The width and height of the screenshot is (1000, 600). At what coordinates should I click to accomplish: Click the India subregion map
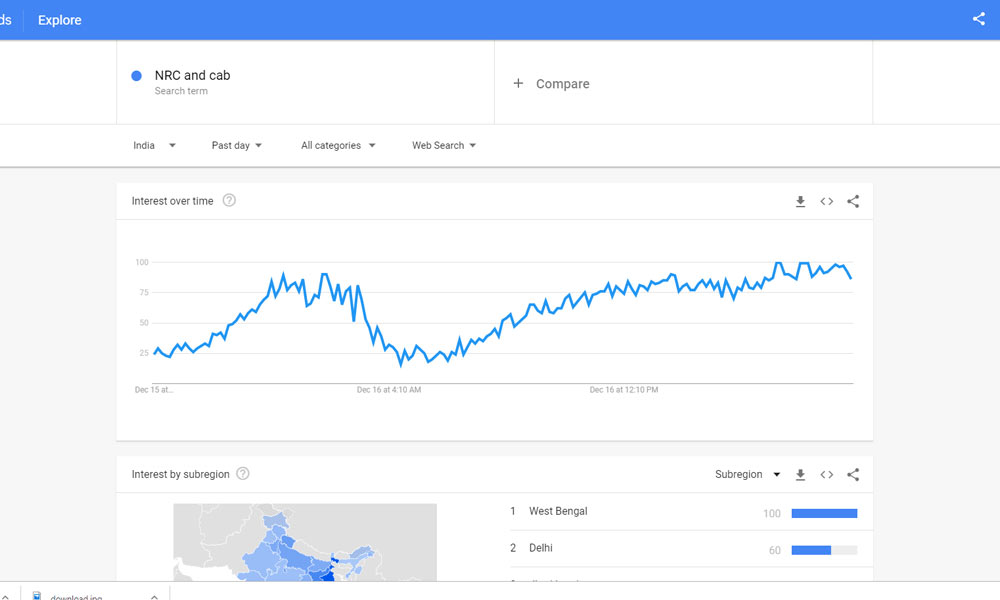point(305,542)
